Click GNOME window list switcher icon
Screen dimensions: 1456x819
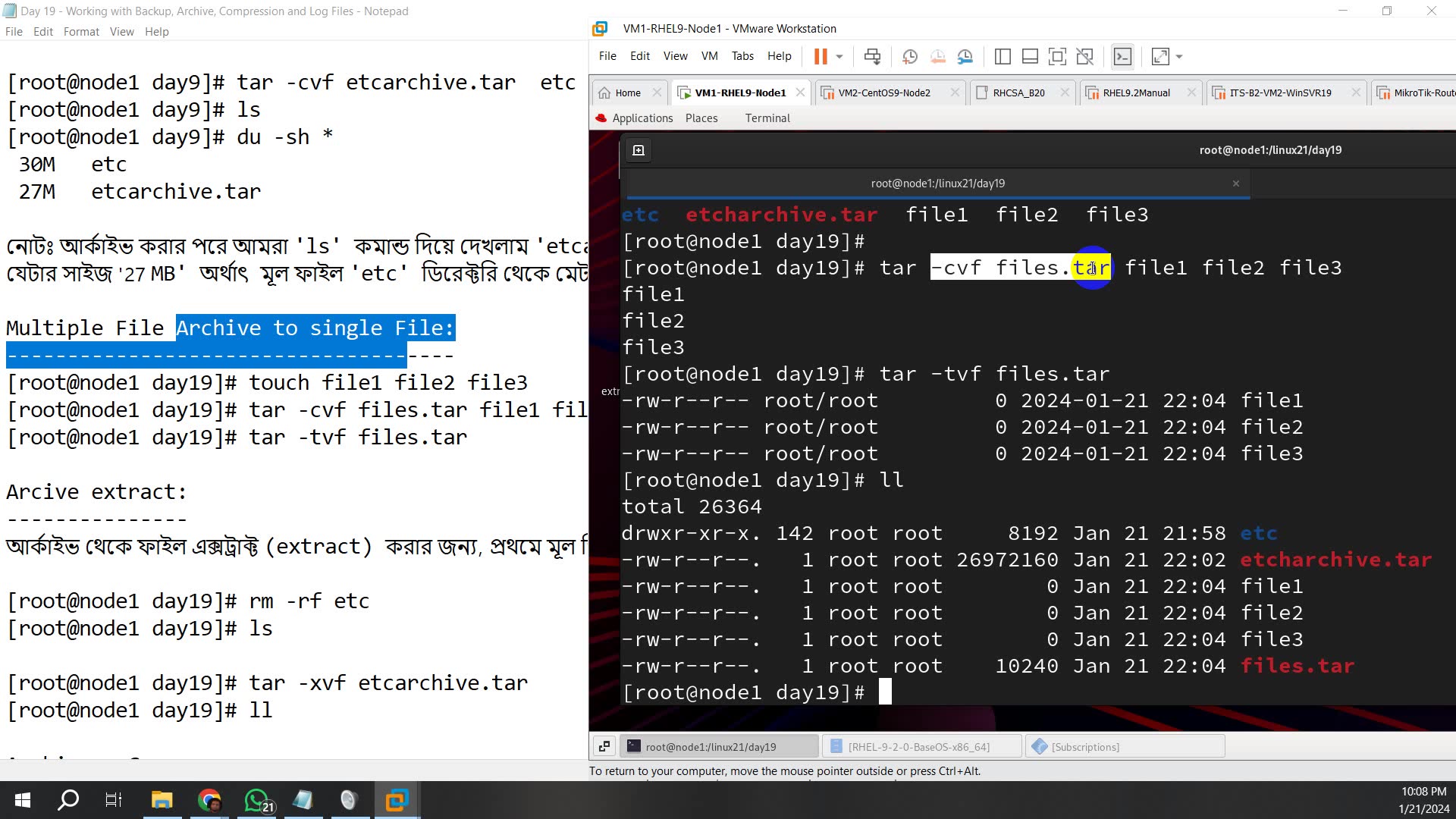[x=604, y=746]
